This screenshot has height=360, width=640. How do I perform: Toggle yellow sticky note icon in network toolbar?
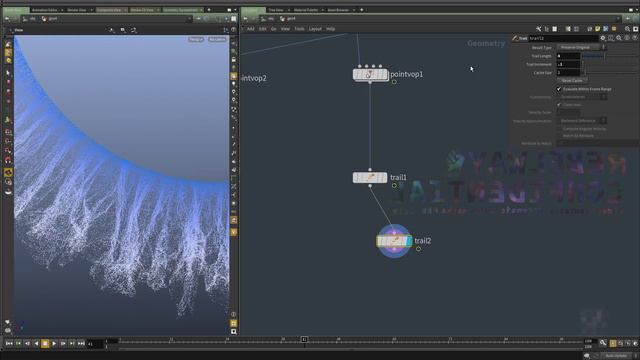598,29
